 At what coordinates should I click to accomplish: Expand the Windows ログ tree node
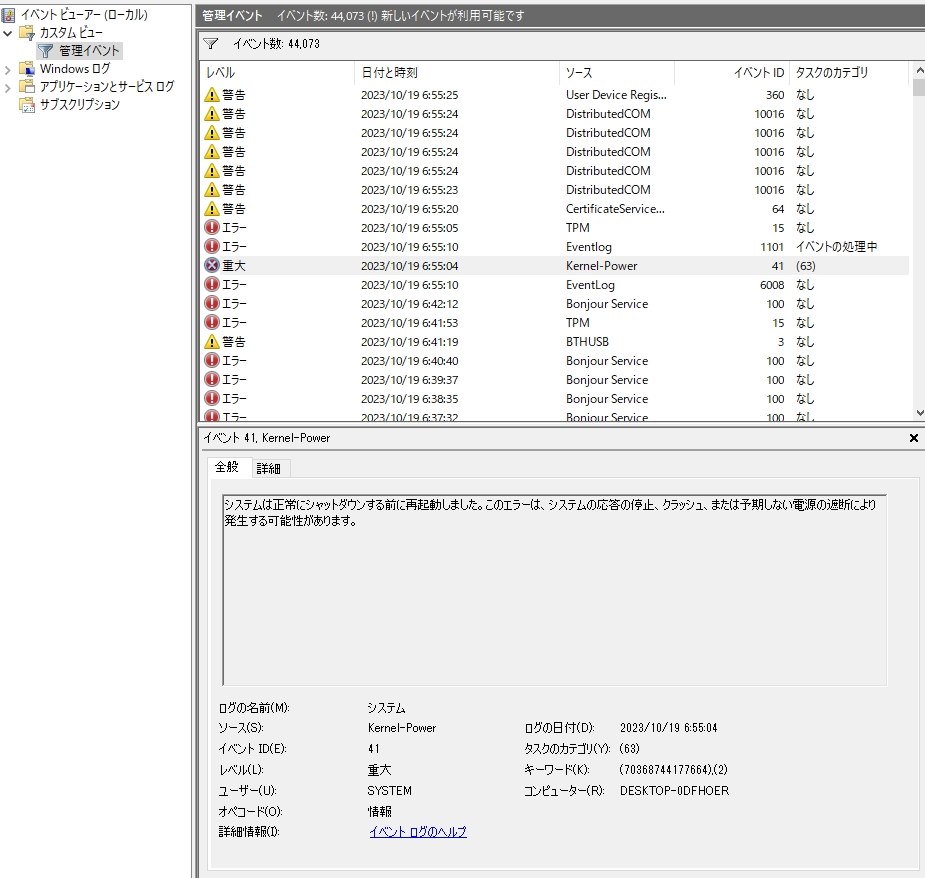[x=8, y=70]
